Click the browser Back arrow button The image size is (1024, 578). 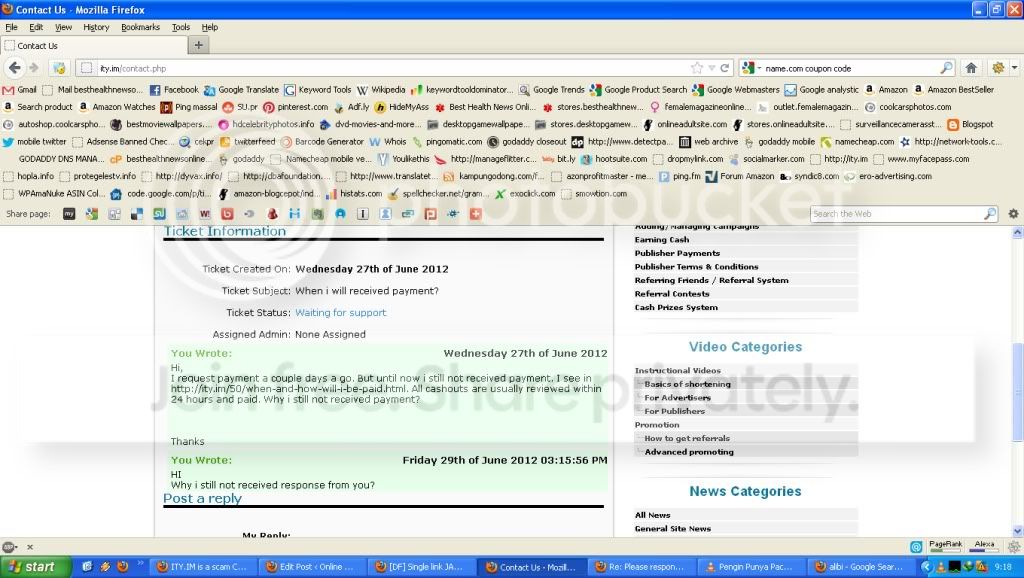(x=15, y=68)
